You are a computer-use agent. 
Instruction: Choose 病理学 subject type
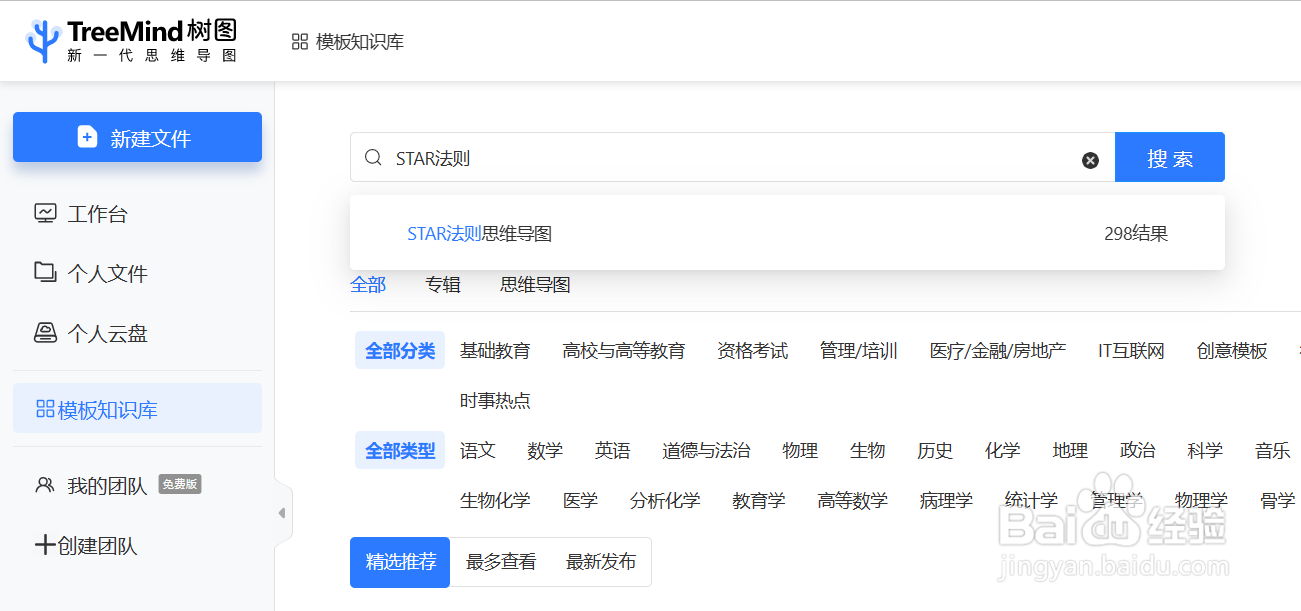coord(946,501)
